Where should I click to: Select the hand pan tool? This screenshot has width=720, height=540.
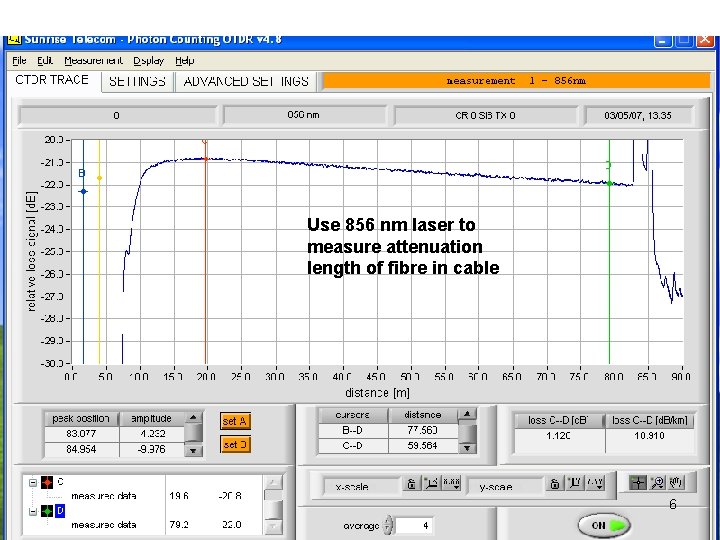click(x=677, y=482)
